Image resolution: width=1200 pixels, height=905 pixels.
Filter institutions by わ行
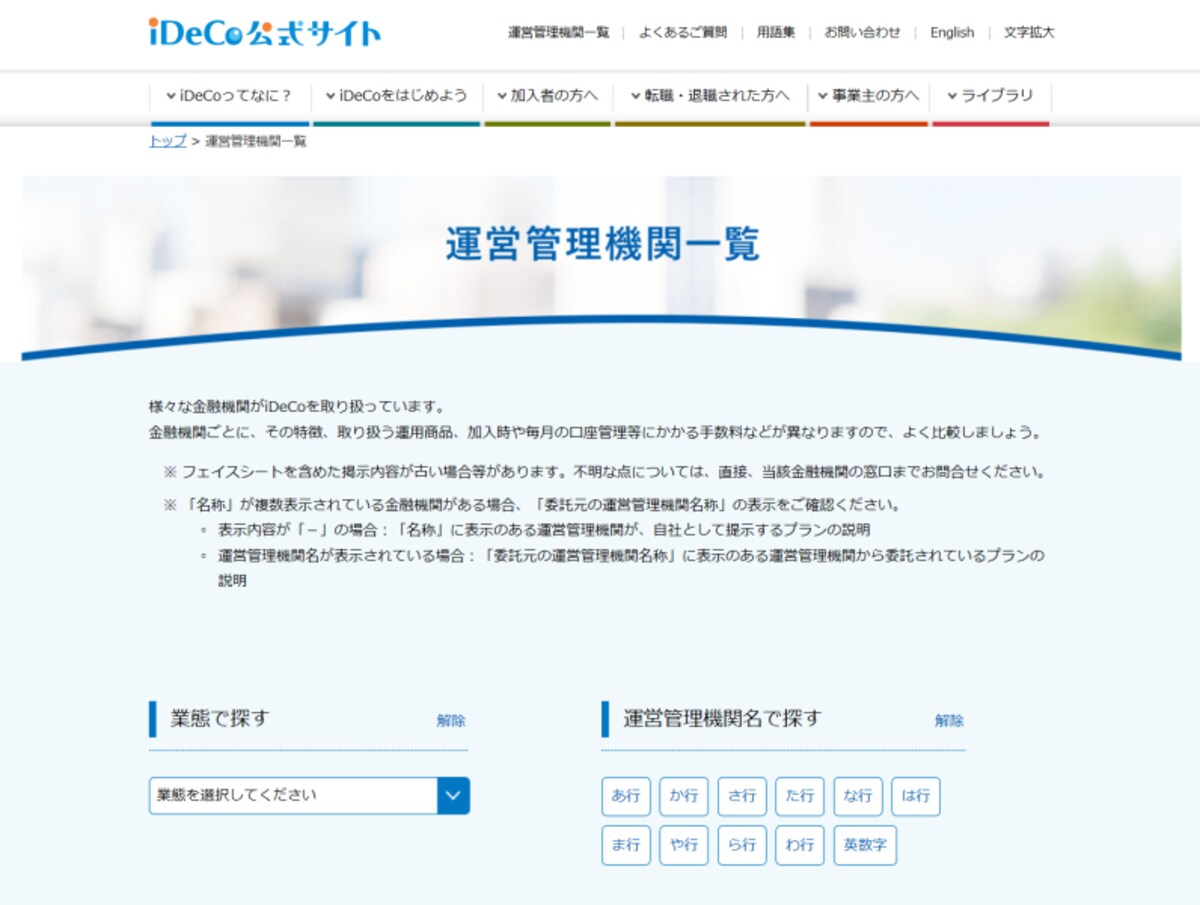click(800, 845)
